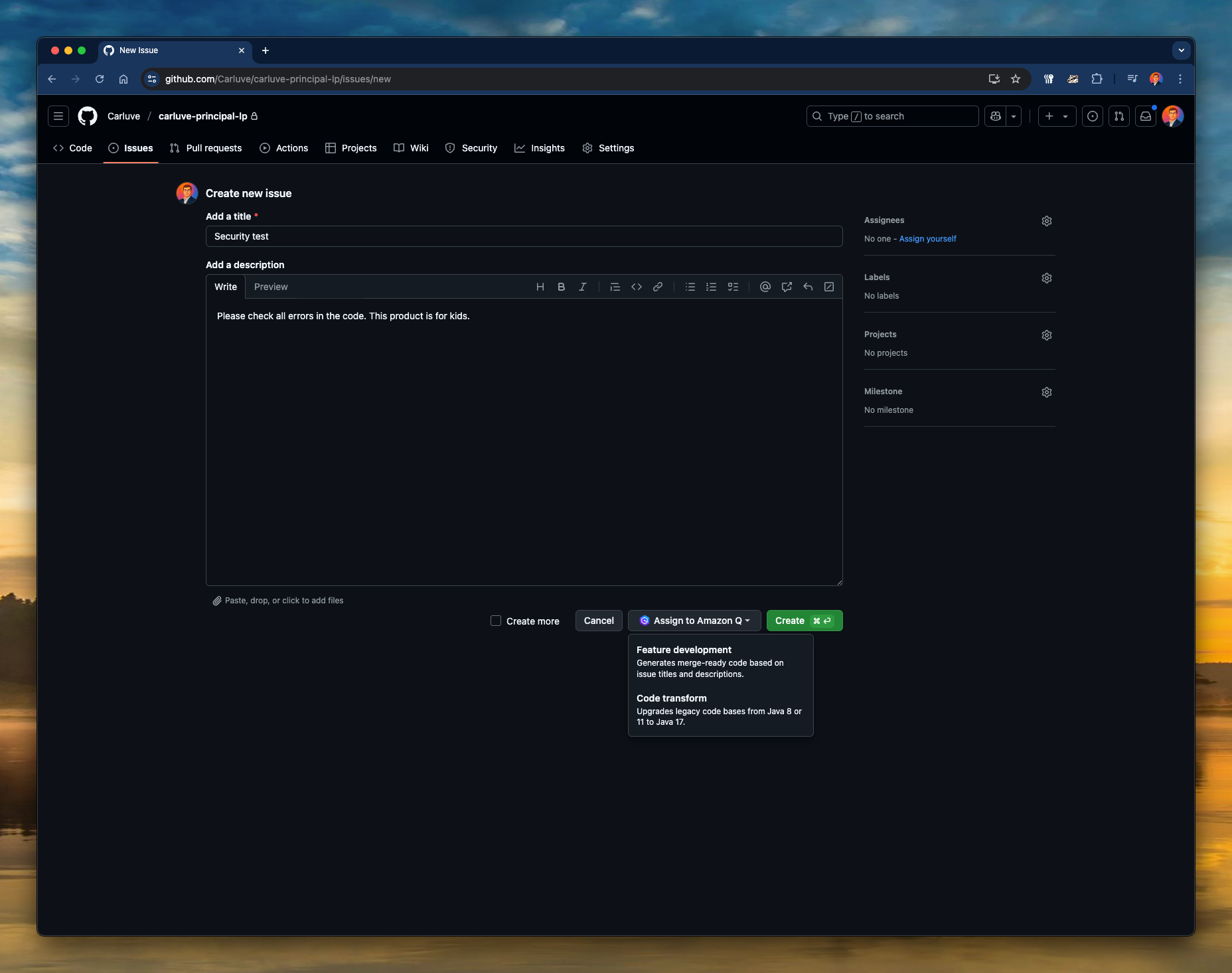The image size is (1232, 973).
Task: Expand the Assign to Amazon Q dropdown
Action: [x=694, y=621]
